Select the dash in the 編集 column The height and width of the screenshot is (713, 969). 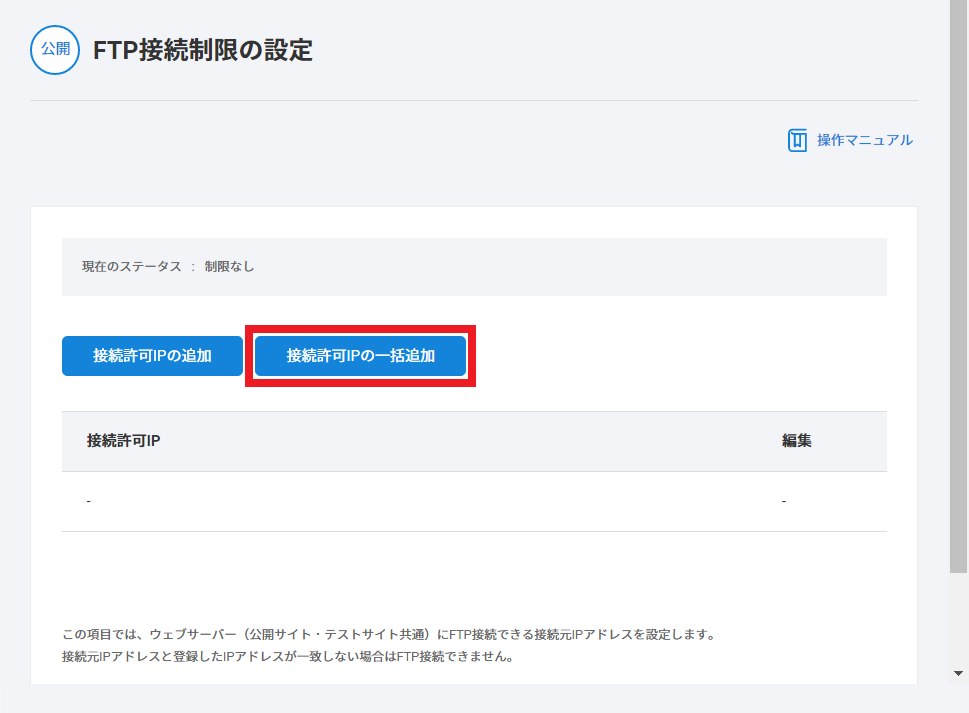coord(784,501)
